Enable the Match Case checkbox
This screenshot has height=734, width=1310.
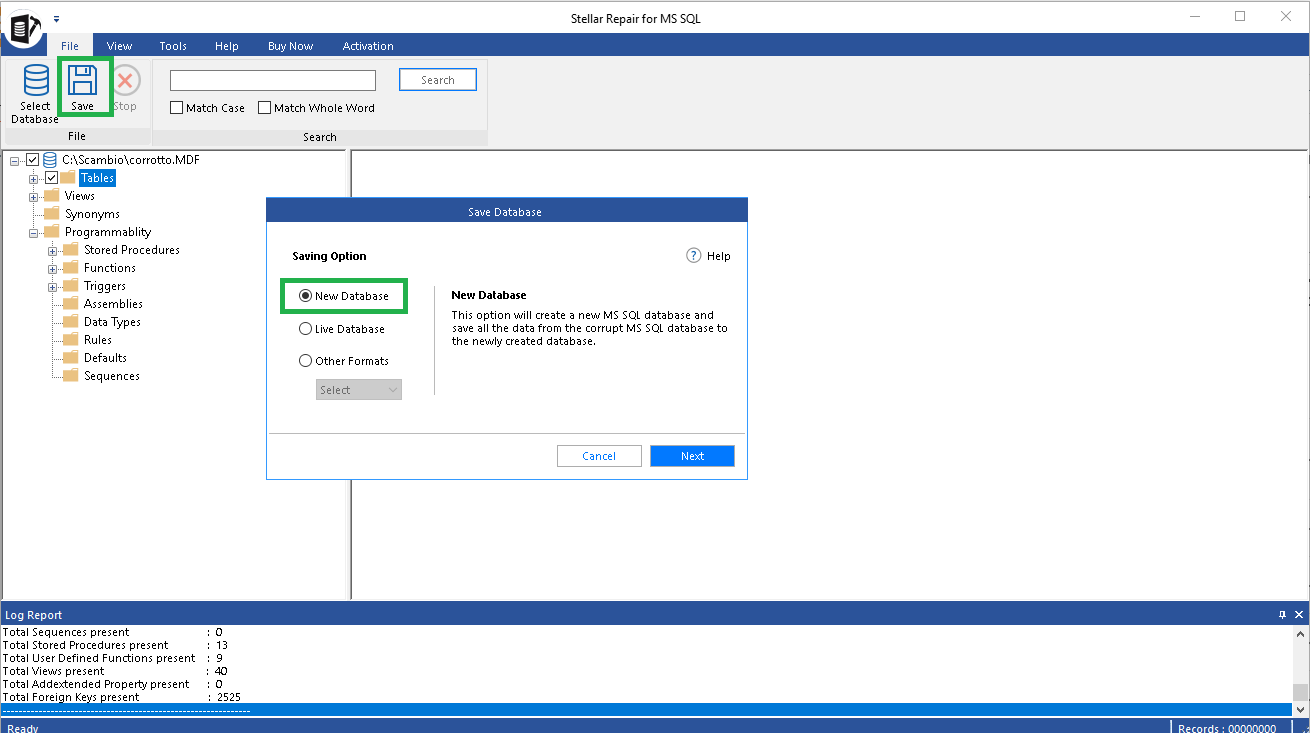[x=177, y=108]
